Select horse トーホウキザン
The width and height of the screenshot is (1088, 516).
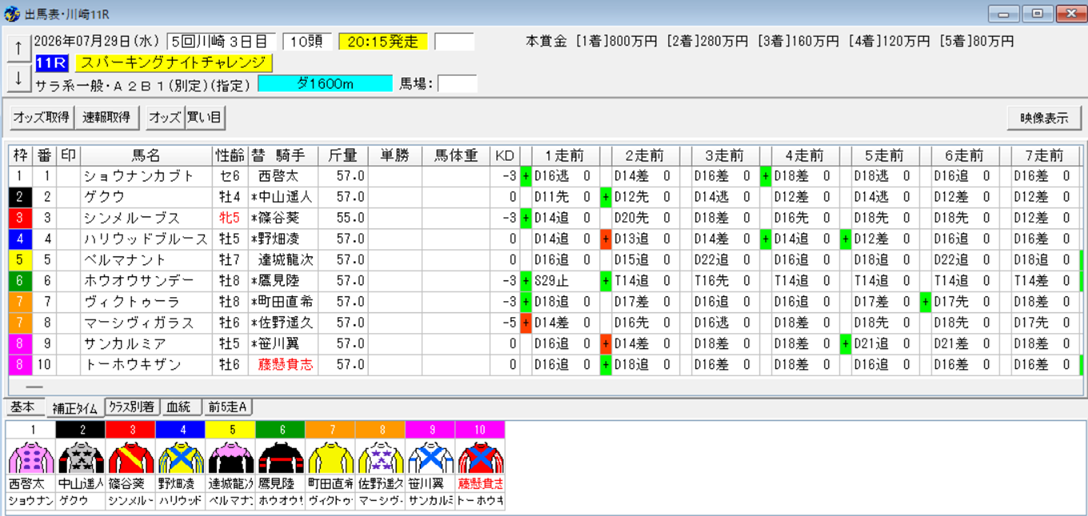[146, 363]
